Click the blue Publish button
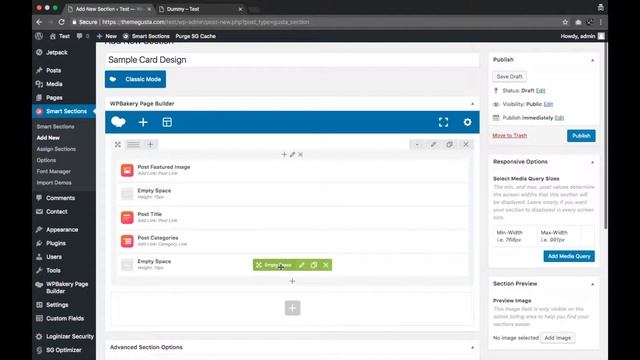The image size is (640, 360). [581, 136]
